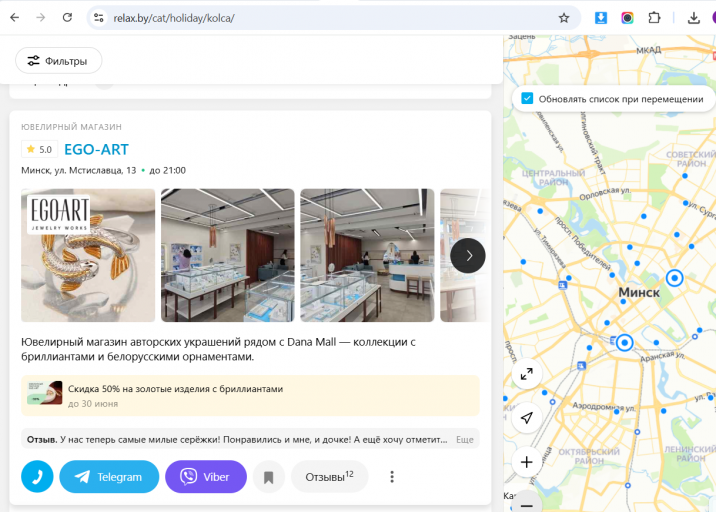This screenshot has width=716, height=512.
Task: Reload the relax.by page
Action: (x=67, y=18)
